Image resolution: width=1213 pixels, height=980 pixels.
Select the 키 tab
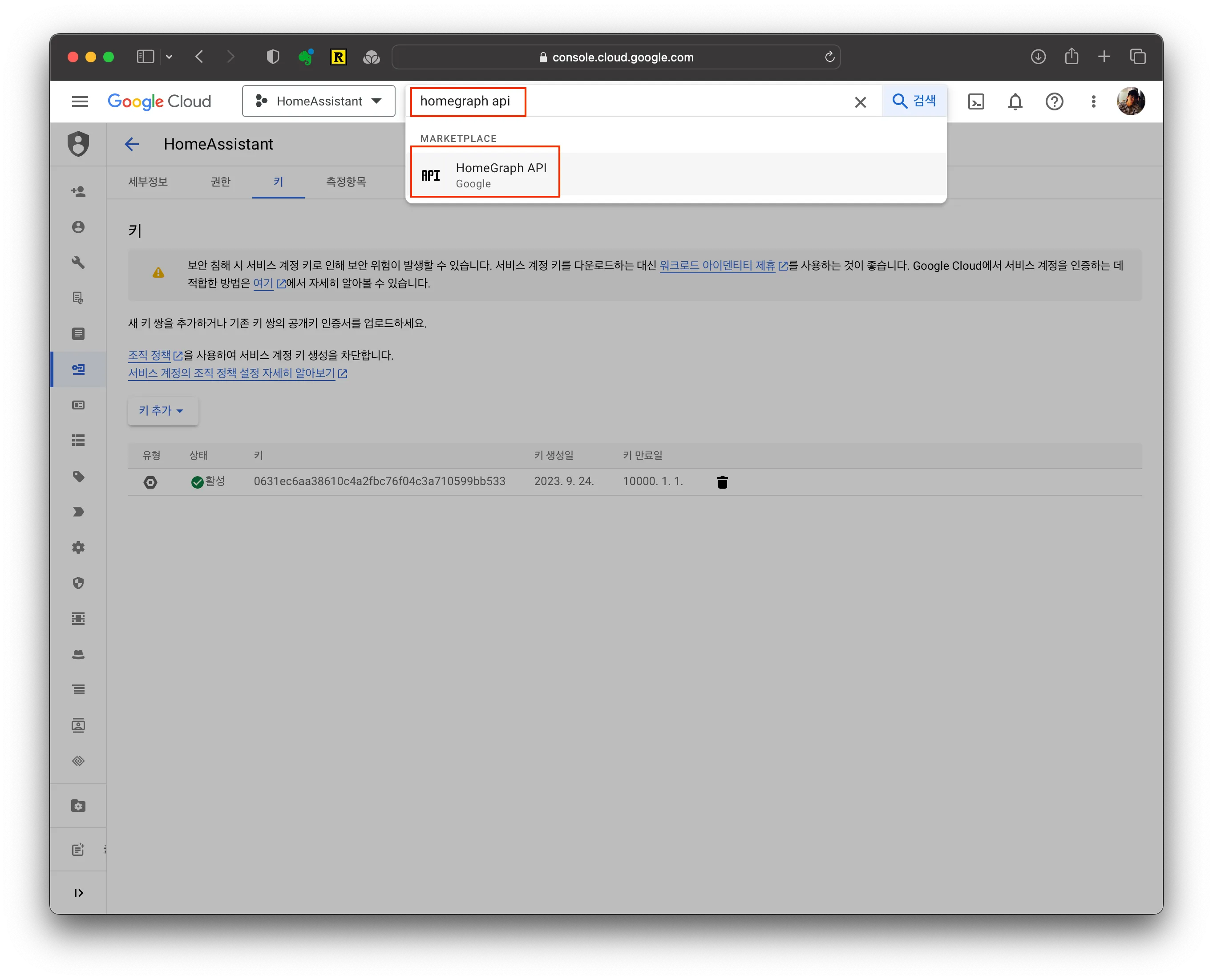tap(278, 182)
